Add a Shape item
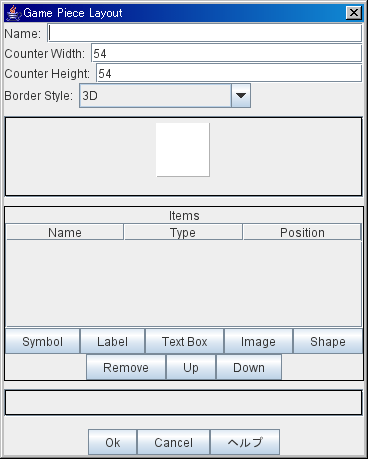The width and height of the screenshot is (368, 459). (328, 341)
